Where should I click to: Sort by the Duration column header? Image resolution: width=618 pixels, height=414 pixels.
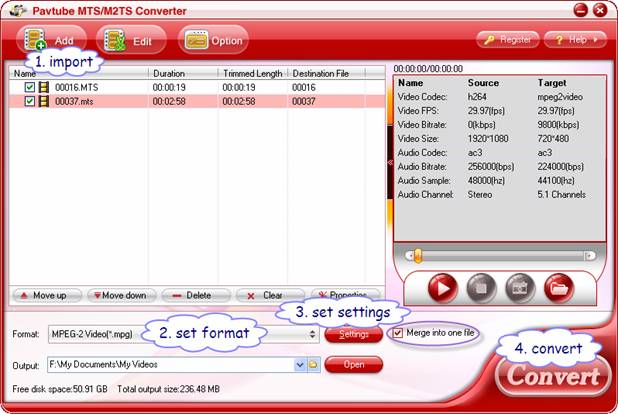tap(183, 73)
